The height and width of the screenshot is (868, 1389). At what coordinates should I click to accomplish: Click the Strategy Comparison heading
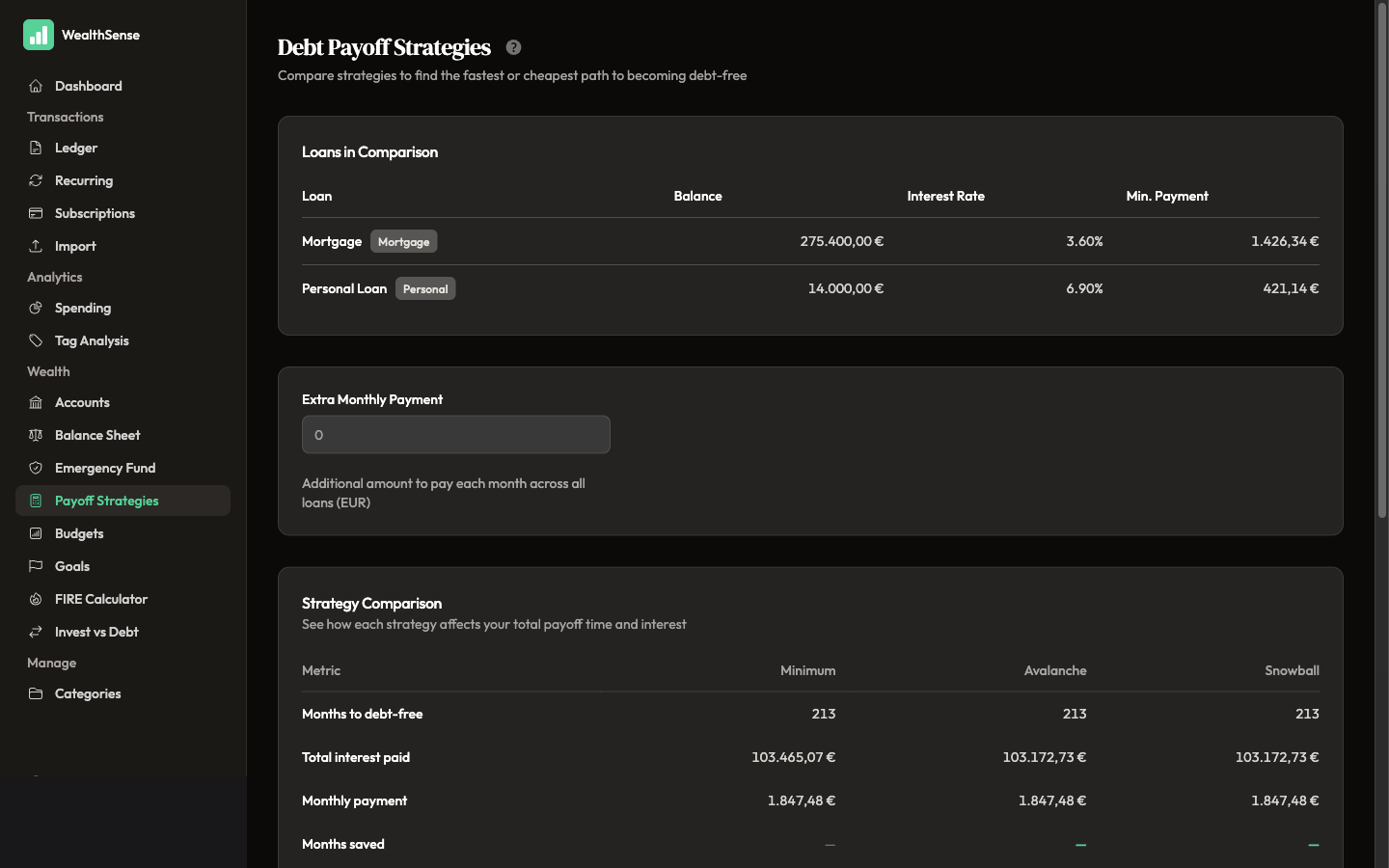[371, 603]
